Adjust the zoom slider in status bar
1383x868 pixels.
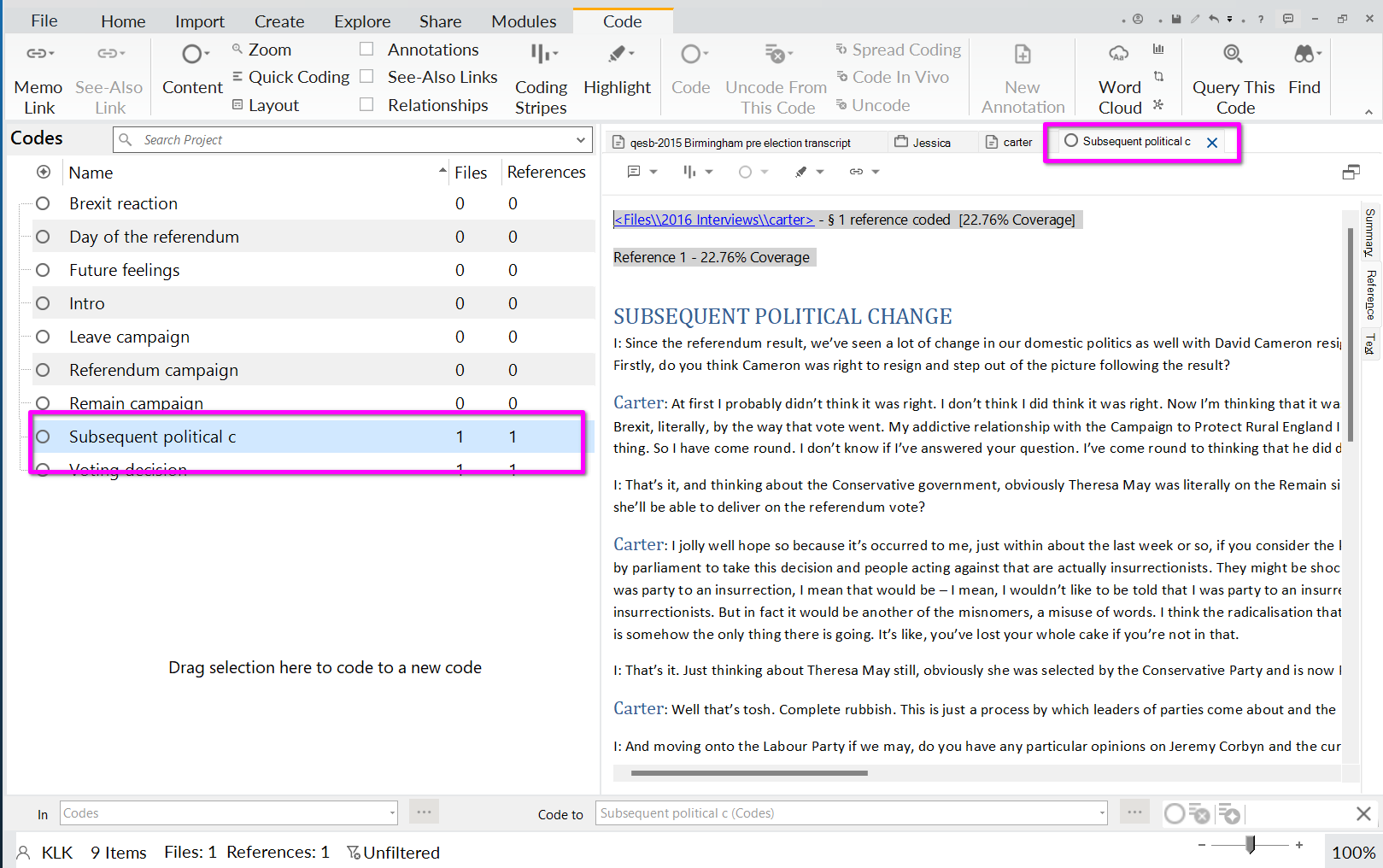click(x=1251, y=845)
